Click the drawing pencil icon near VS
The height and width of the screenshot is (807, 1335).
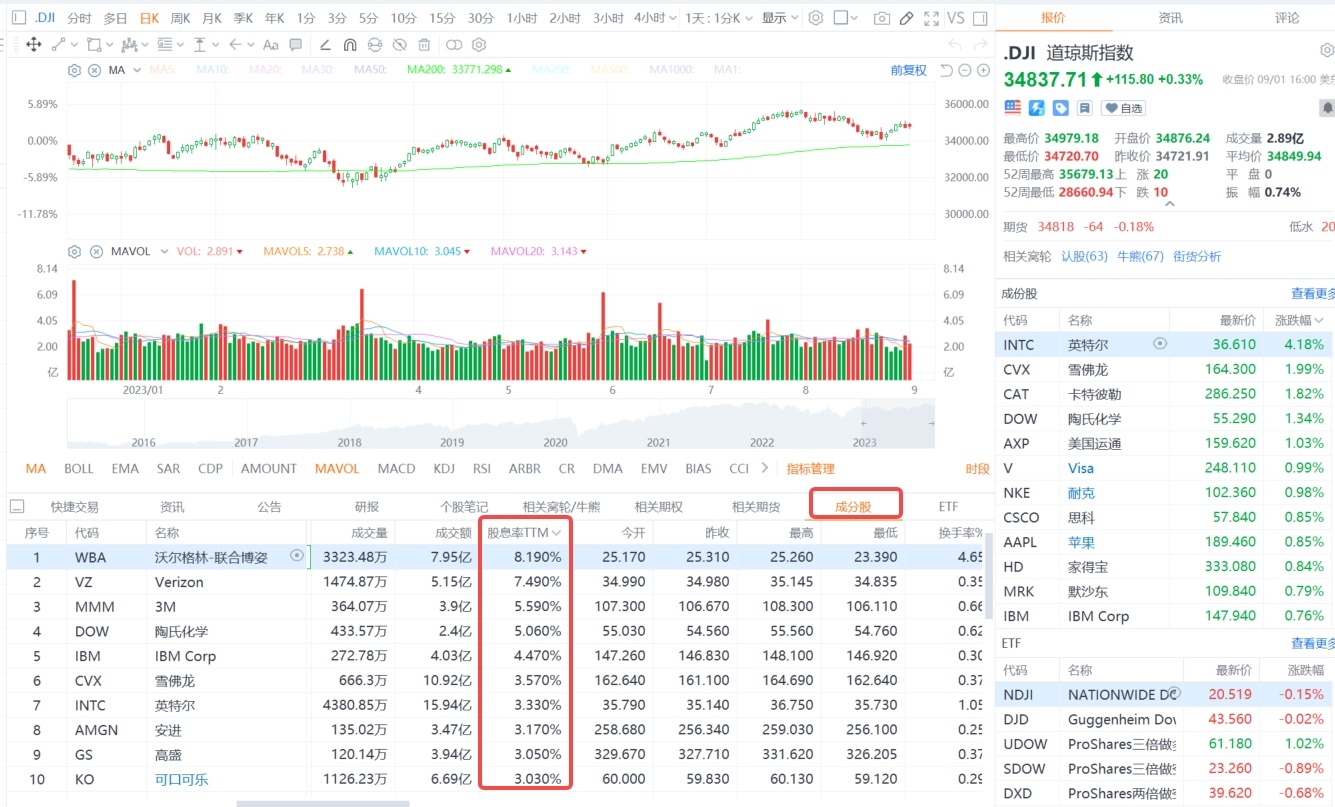coord(906,17)
